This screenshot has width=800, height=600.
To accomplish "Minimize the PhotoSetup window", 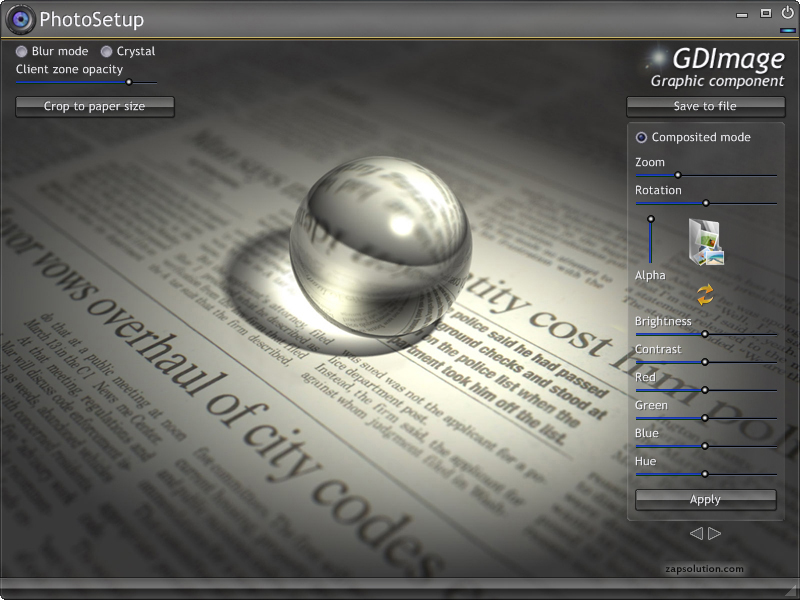I will point(742,15).
